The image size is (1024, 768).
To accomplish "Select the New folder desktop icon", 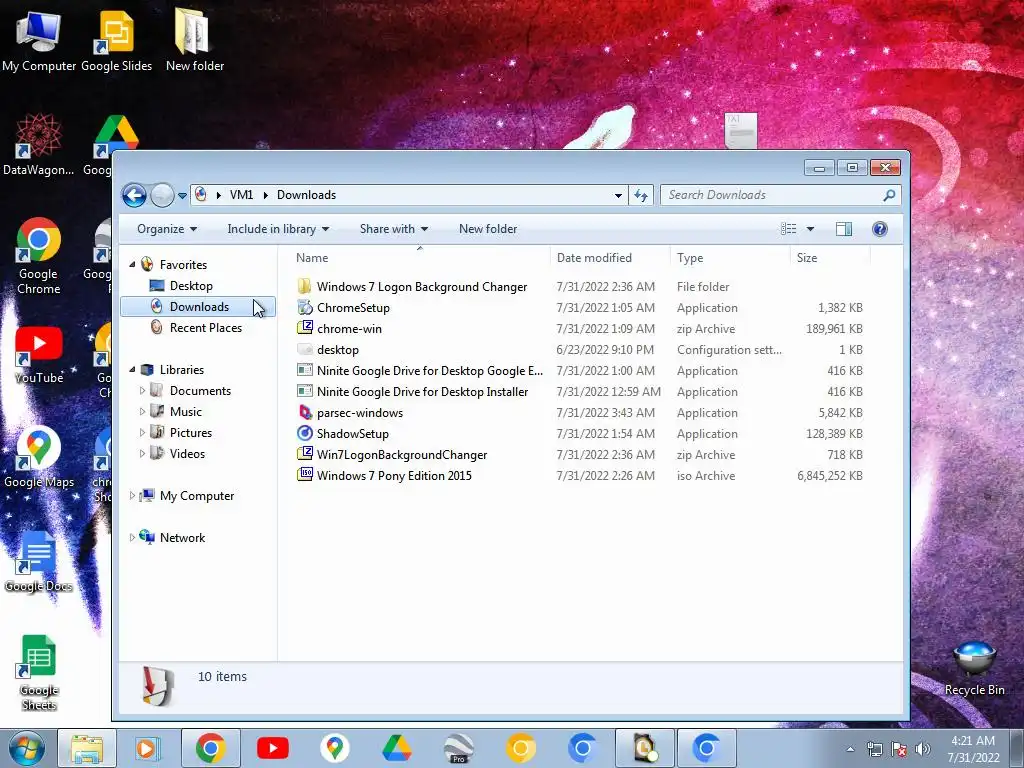I will pos(194,40).
